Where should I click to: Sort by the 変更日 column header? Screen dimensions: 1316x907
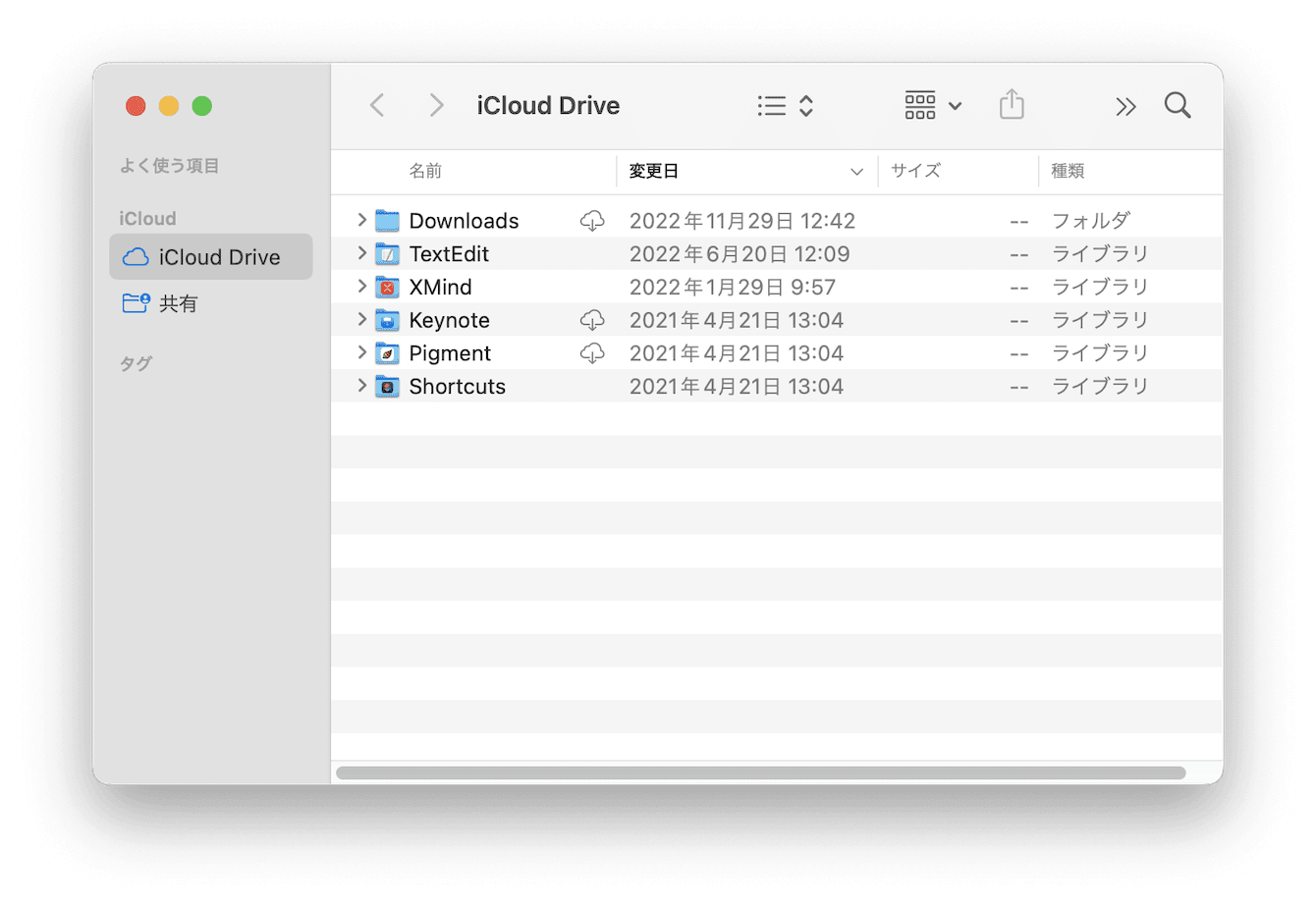654,171
